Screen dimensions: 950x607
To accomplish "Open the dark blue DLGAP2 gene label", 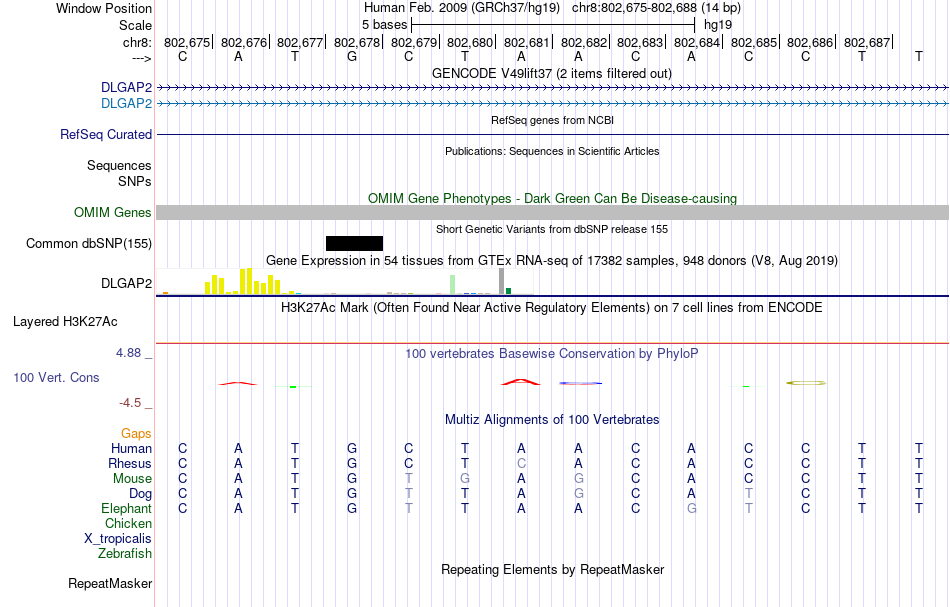I will click(x=126, y=88).
